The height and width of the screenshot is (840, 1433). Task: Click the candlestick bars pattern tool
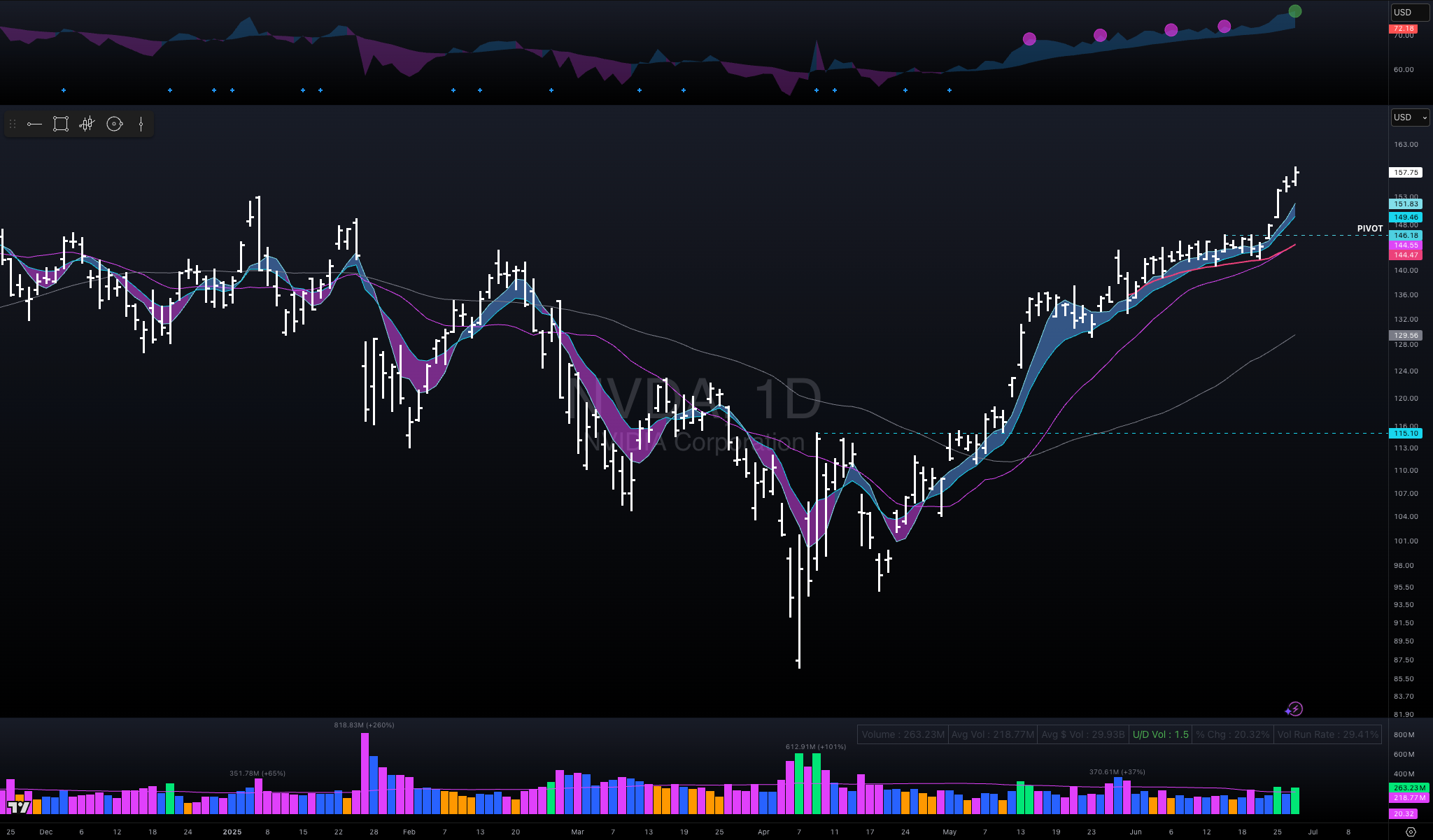[x=87, y=124]
